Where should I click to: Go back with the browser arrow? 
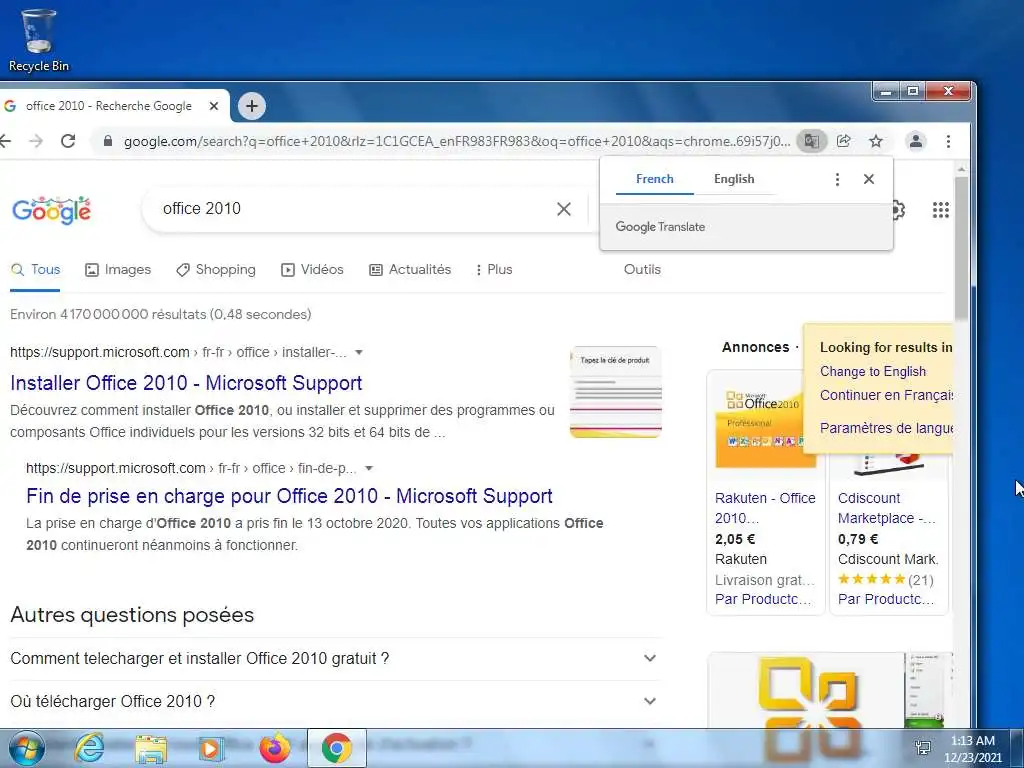5,141
